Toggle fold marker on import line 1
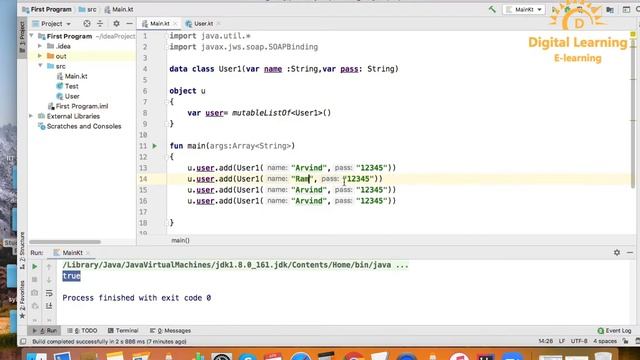 coord(166,36)
